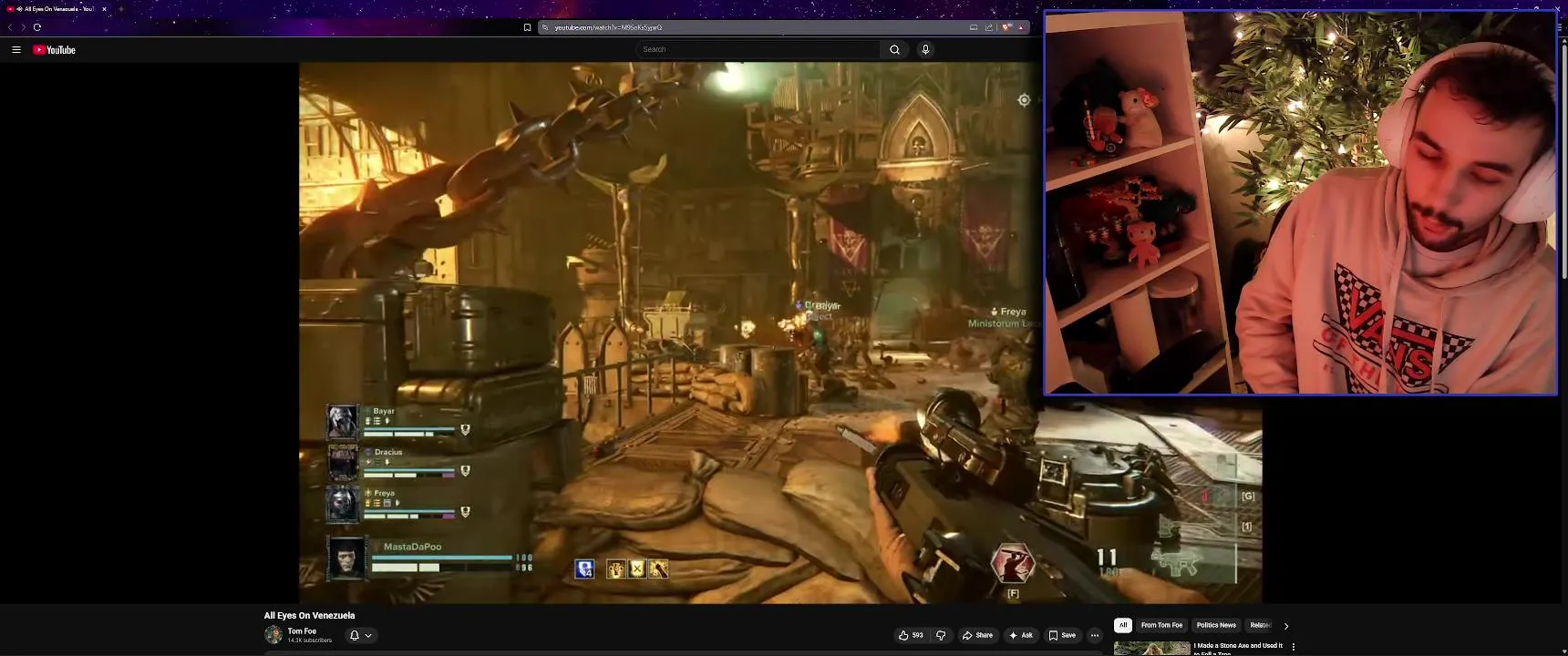Viewport: 1568px width, 656px height.
Task: Click into the YouTube Search field
Action: [x=758, y=49]
